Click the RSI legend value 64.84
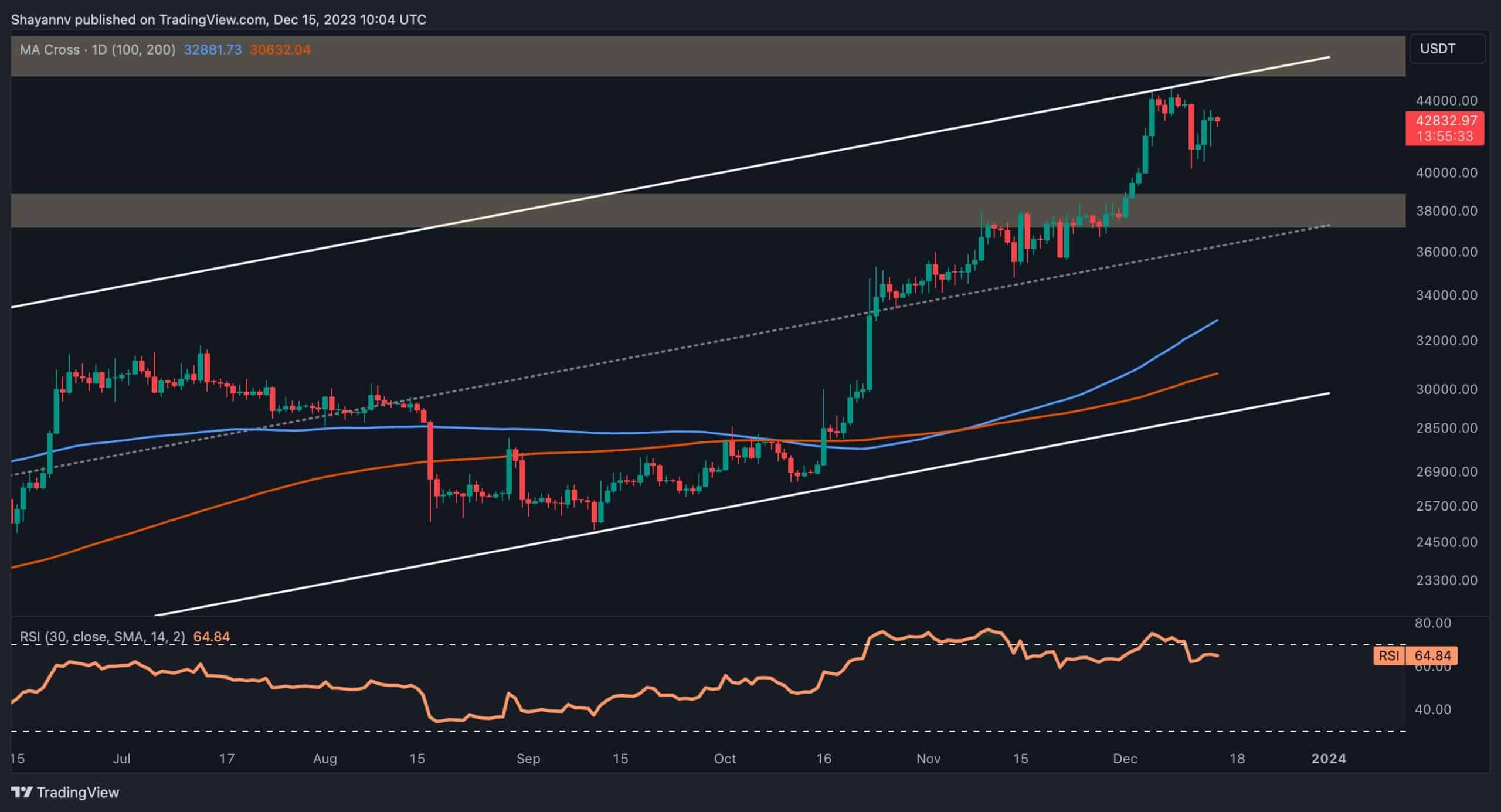The height and width of the screenshot is (812, 1501). pos(212,637)
